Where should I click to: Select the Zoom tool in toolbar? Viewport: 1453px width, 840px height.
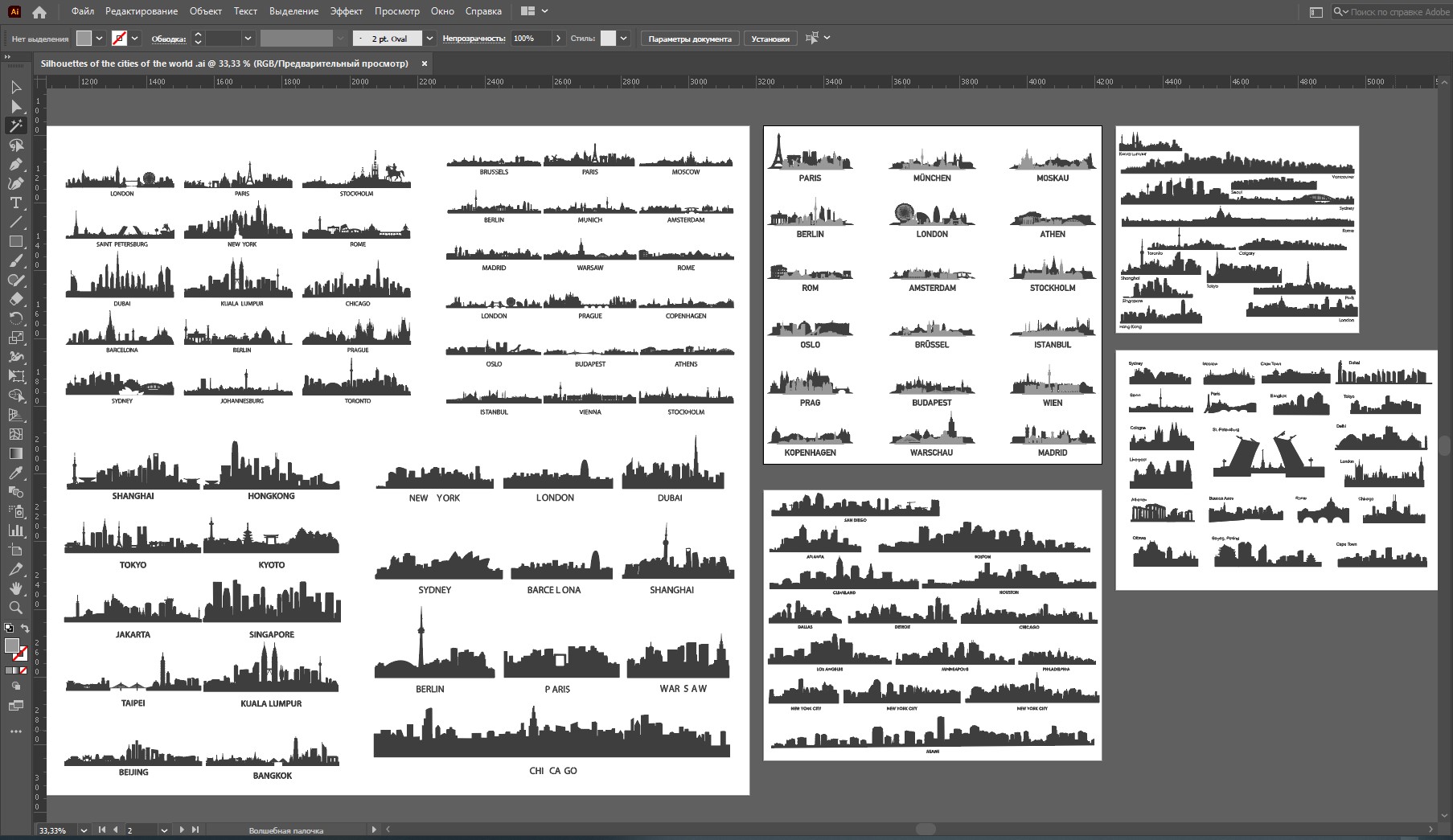pyautogui.click(x=15, y=608)
